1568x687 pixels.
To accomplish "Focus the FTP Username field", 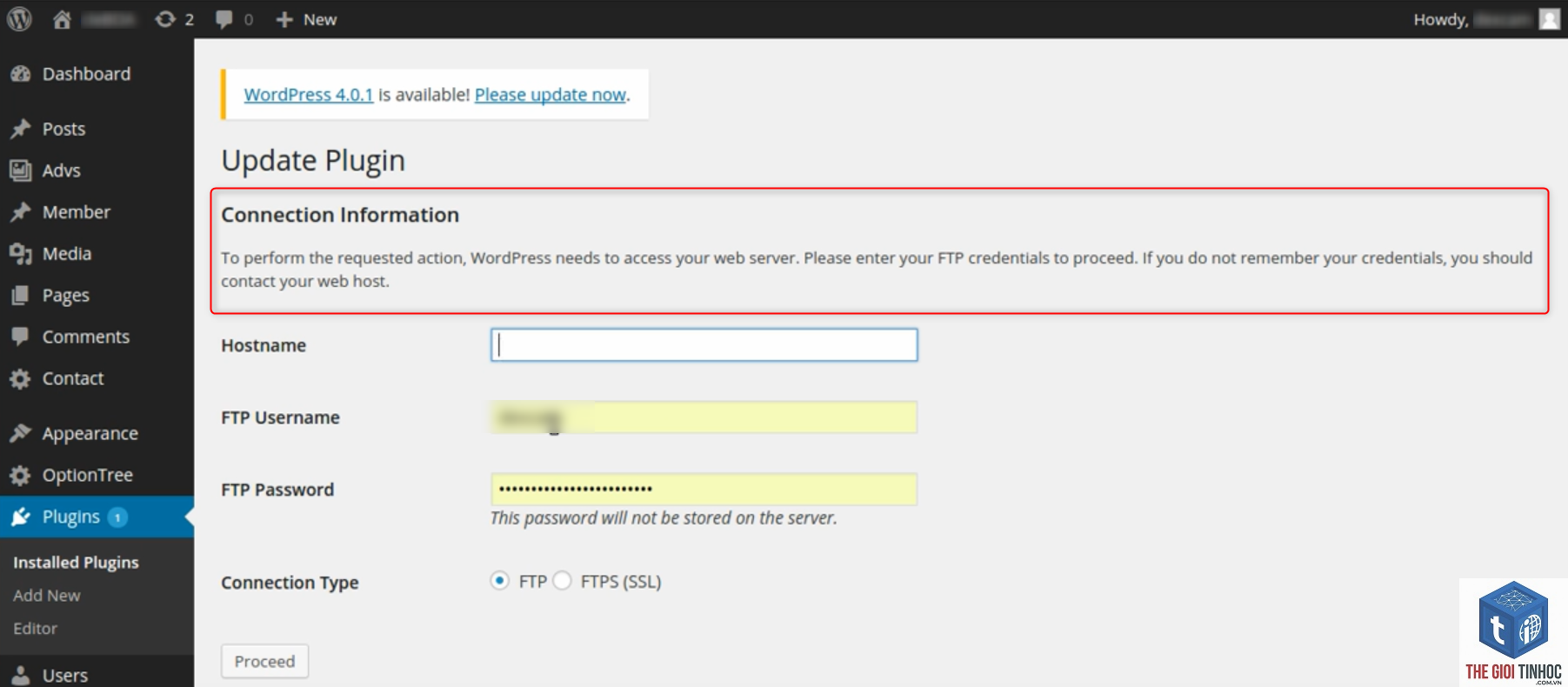I will [x=704, y=417].
